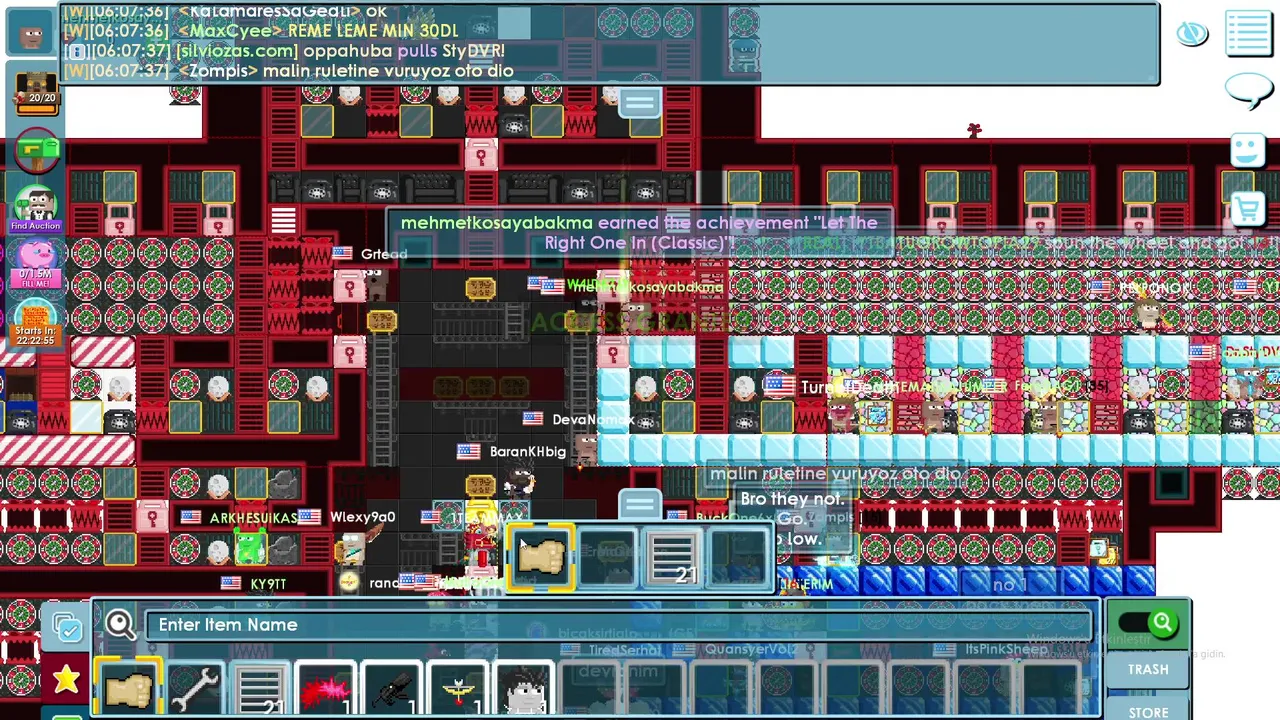Click the TRASH button
The image size is (1280, 720).
point(1148,669)
